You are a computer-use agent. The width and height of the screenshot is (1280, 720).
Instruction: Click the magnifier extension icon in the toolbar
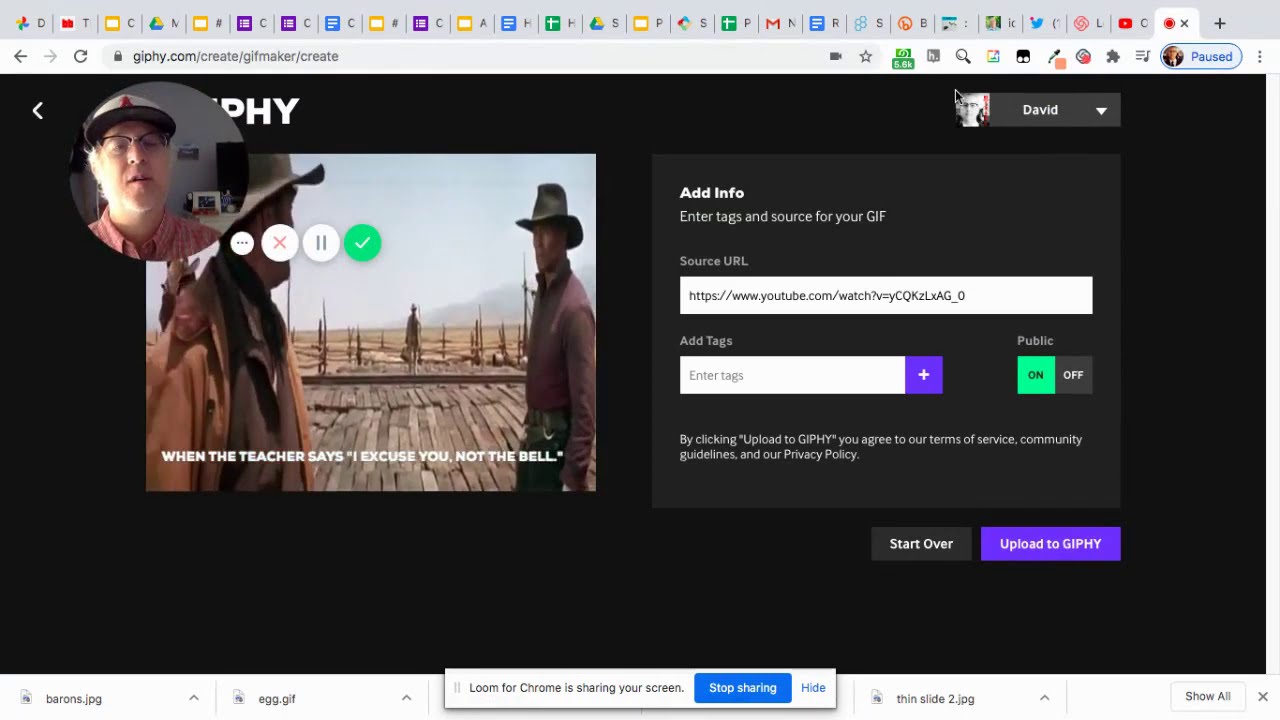[963, 57]
